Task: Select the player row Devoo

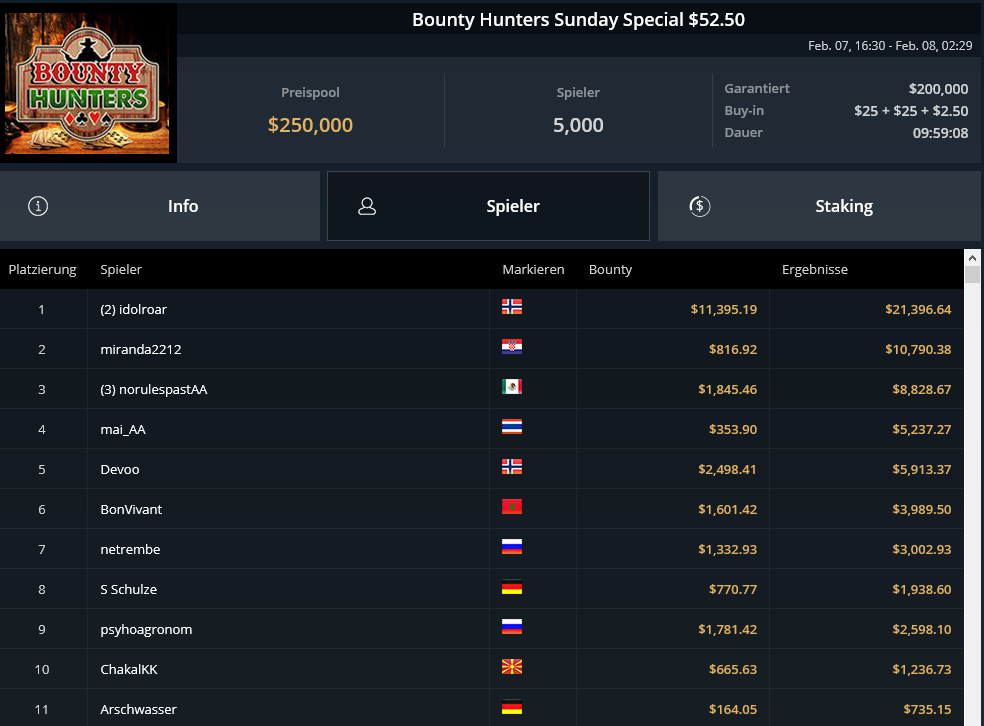Action: (x=482, y=469)
